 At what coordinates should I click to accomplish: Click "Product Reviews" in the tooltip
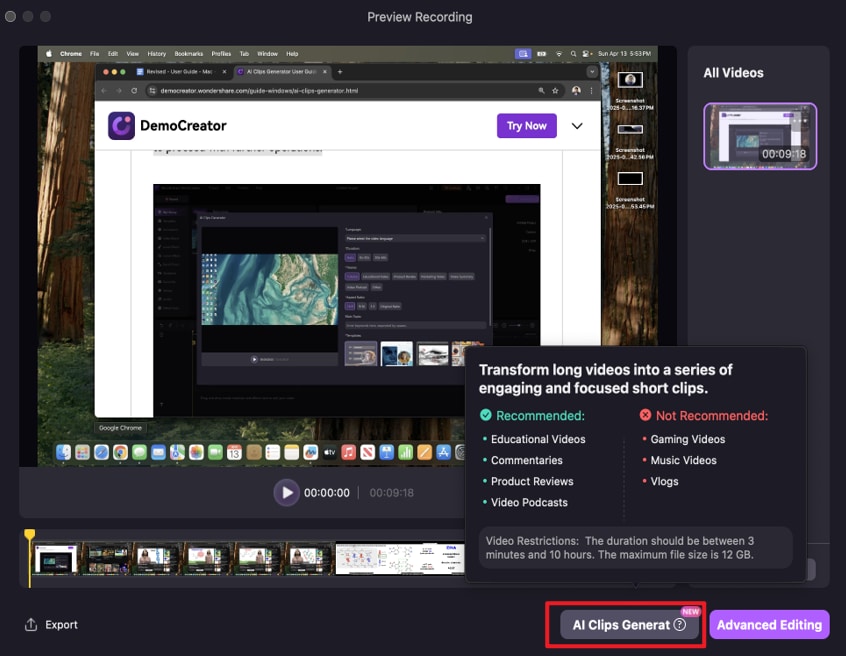[x=532, y=481]
